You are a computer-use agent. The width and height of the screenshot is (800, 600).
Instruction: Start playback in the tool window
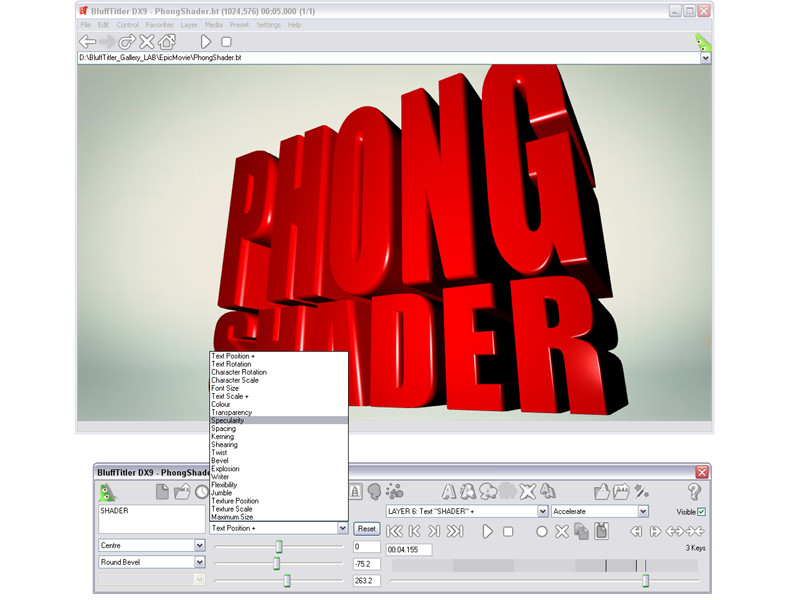click(487, 532)
